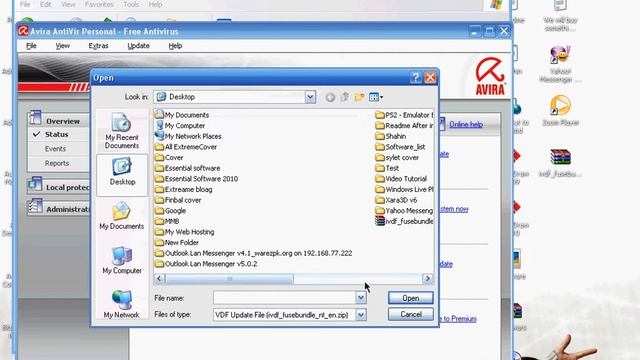The height and width of the screenshot is (360, 640).
Task: Select the Shahin folder
Action: pyautogui.click(x=391, y=136)
